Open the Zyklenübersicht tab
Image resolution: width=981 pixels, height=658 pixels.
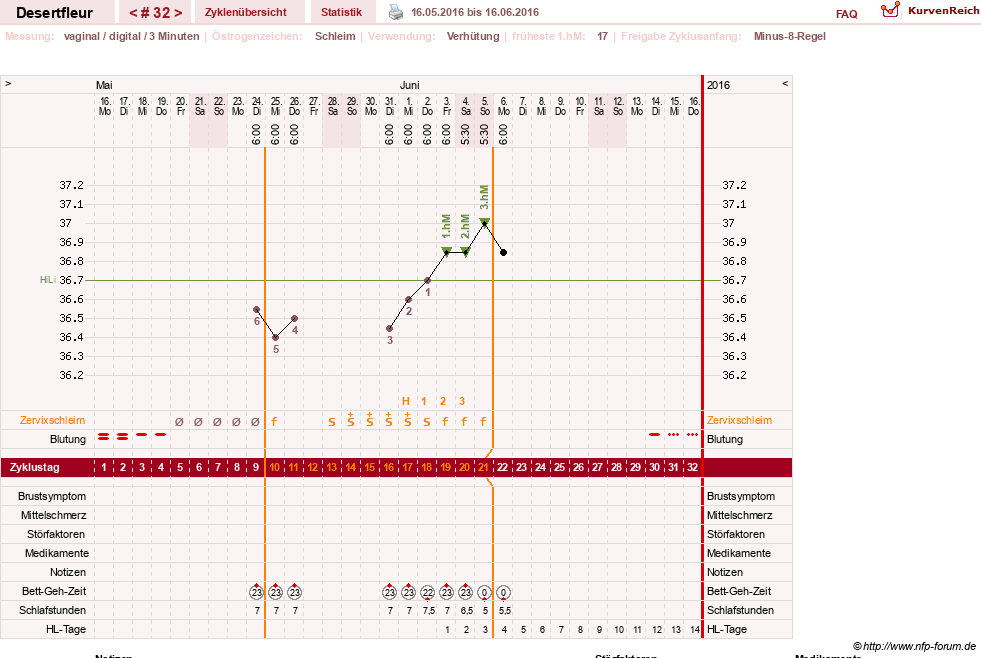(245, 12)
